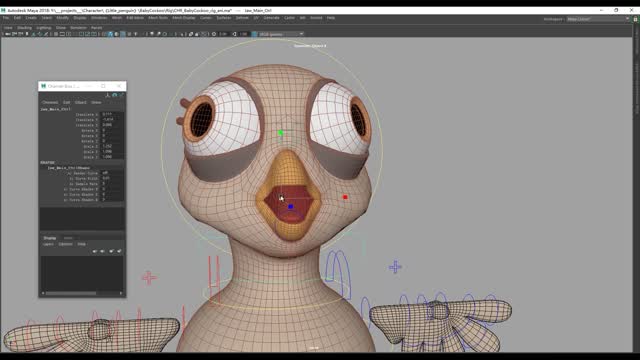The height and width of the screenshot is (360, 640).
Task: Click the move layer up icon
Action: click(x=95, y=251)
